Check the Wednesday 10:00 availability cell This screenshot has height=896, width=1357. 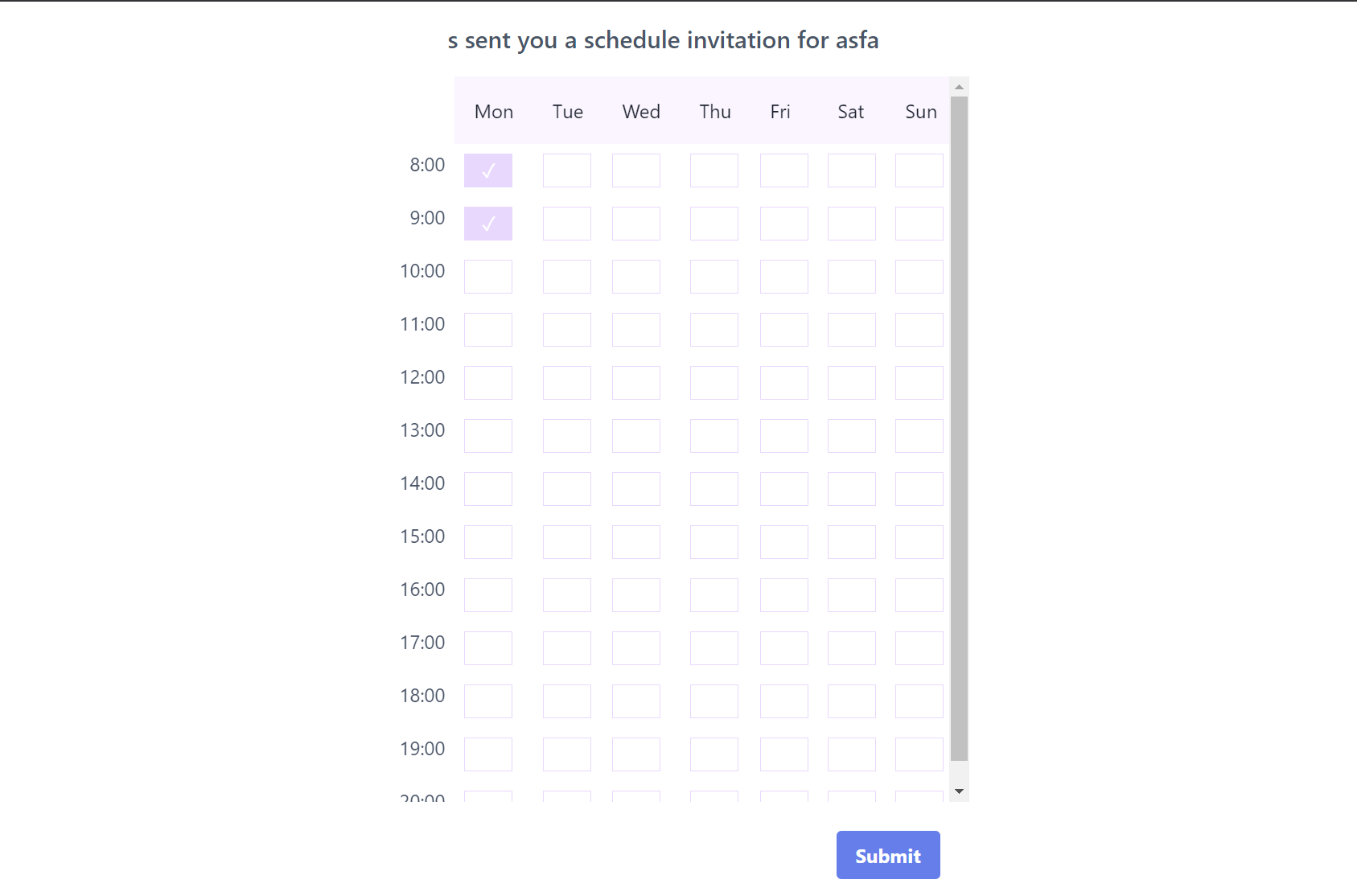coord(636,277)
